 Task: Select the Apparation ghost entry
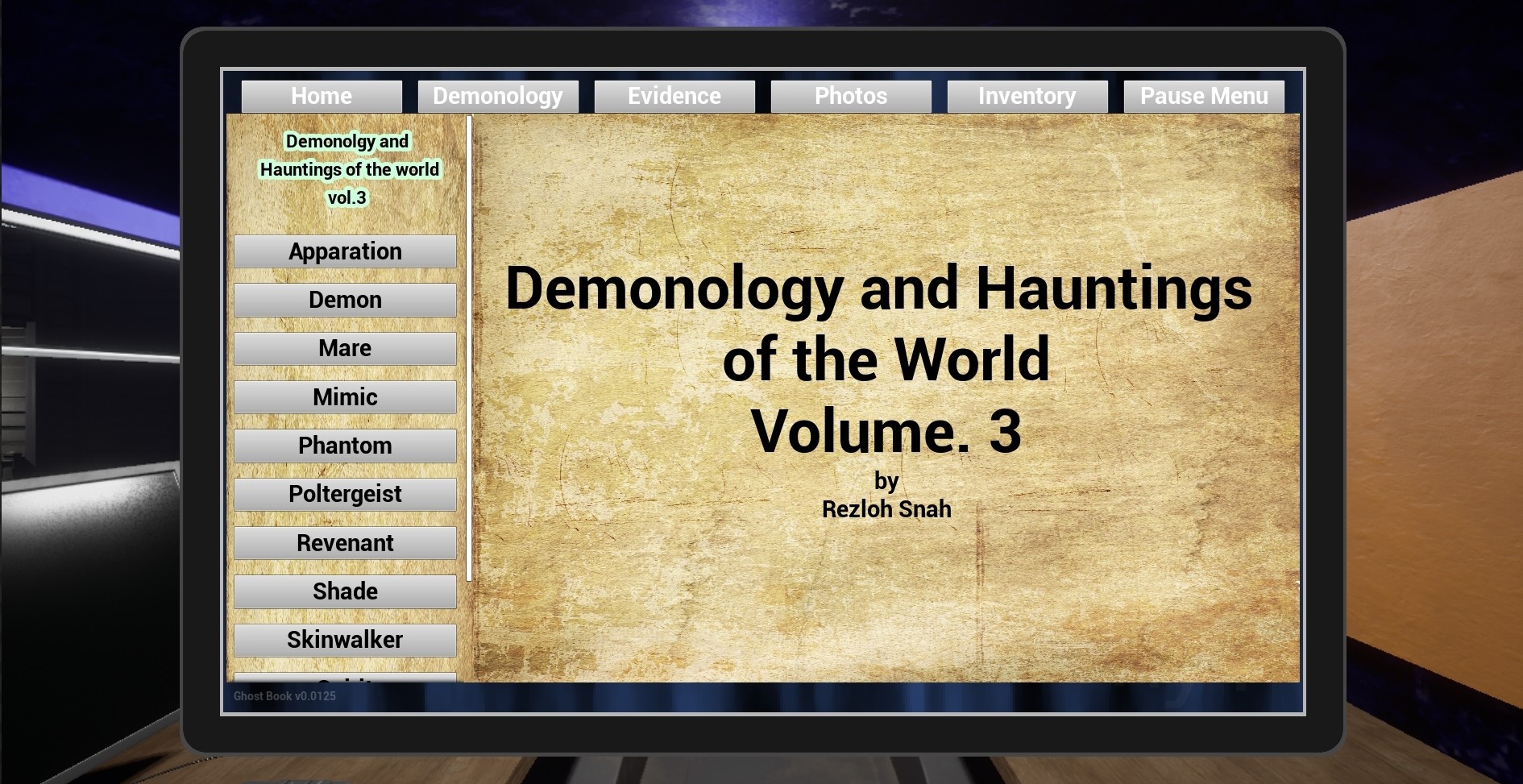(x=345, y=251)
